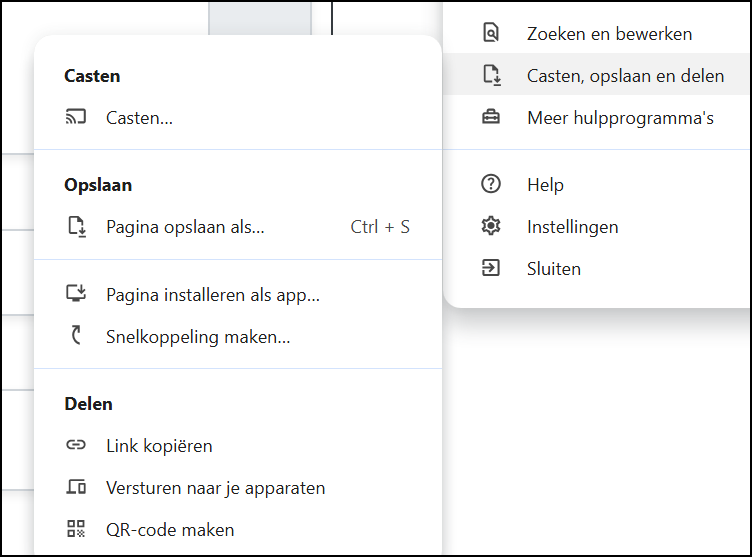This screenshot has width=752, height=557.
Task: Click the Help question-mark icon
Action: pyautogui.click(x=491, y=184)
